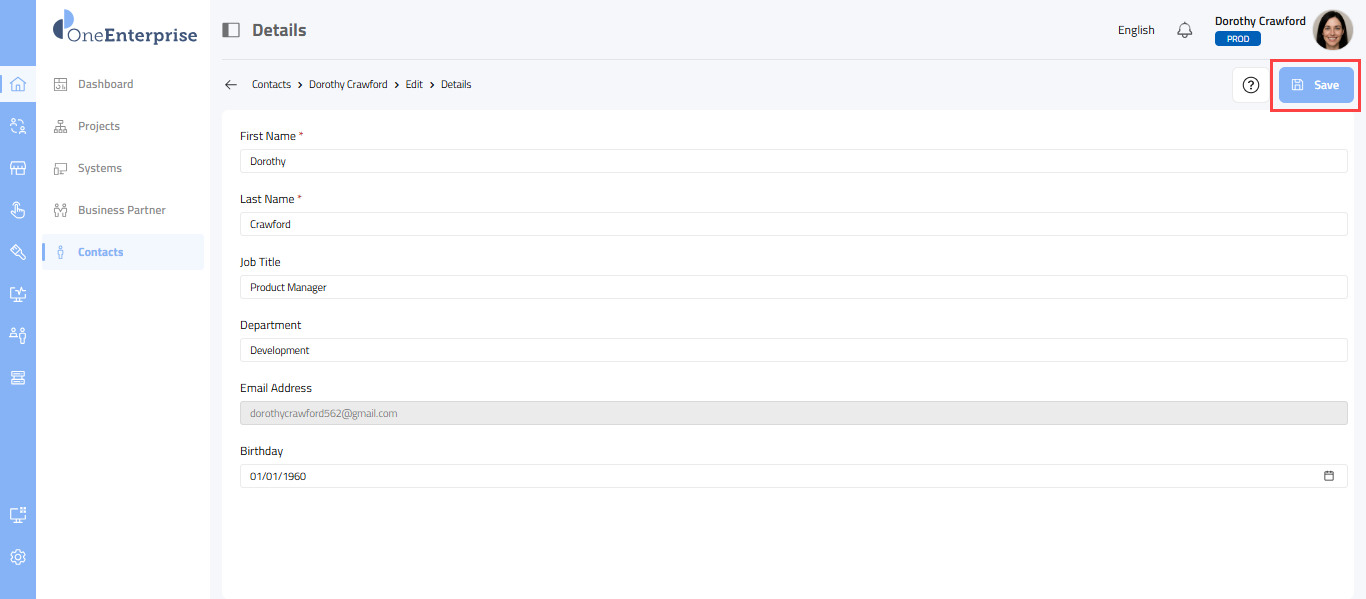
Task: Click the pointer hand icon in left rail
Action: click(17, 210)
